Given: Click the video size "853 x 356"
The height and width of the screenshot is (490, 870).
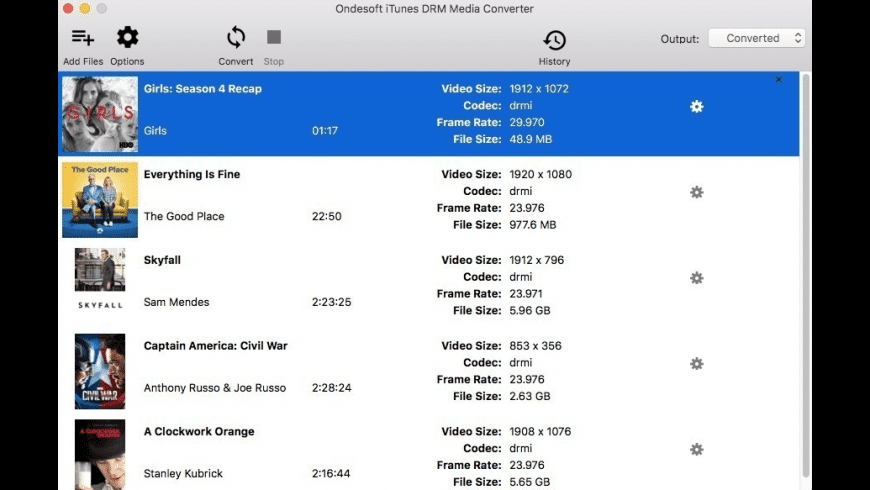Looking at the screenshot, I should coord(535,346).
